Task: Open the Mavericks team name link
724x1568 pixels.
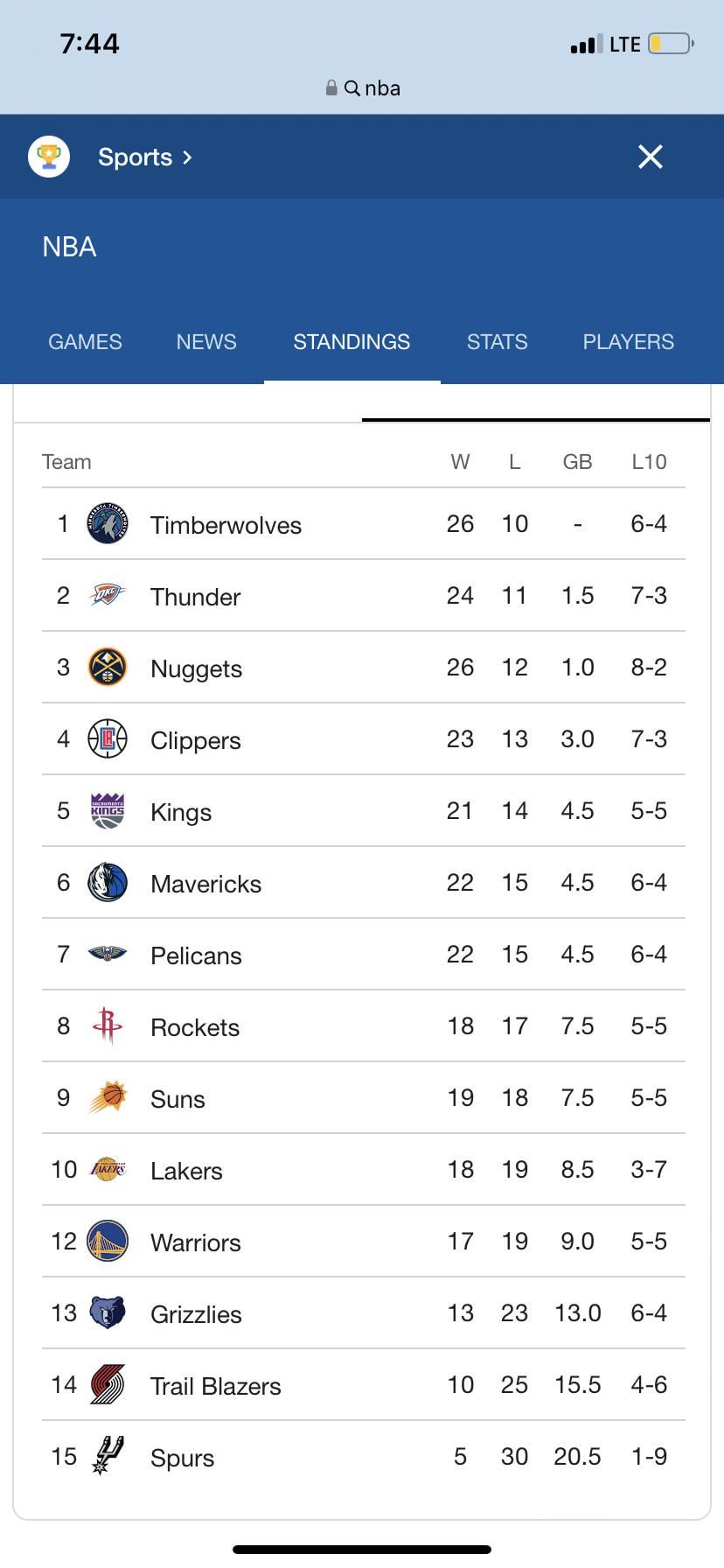Action: pos(205,885)
